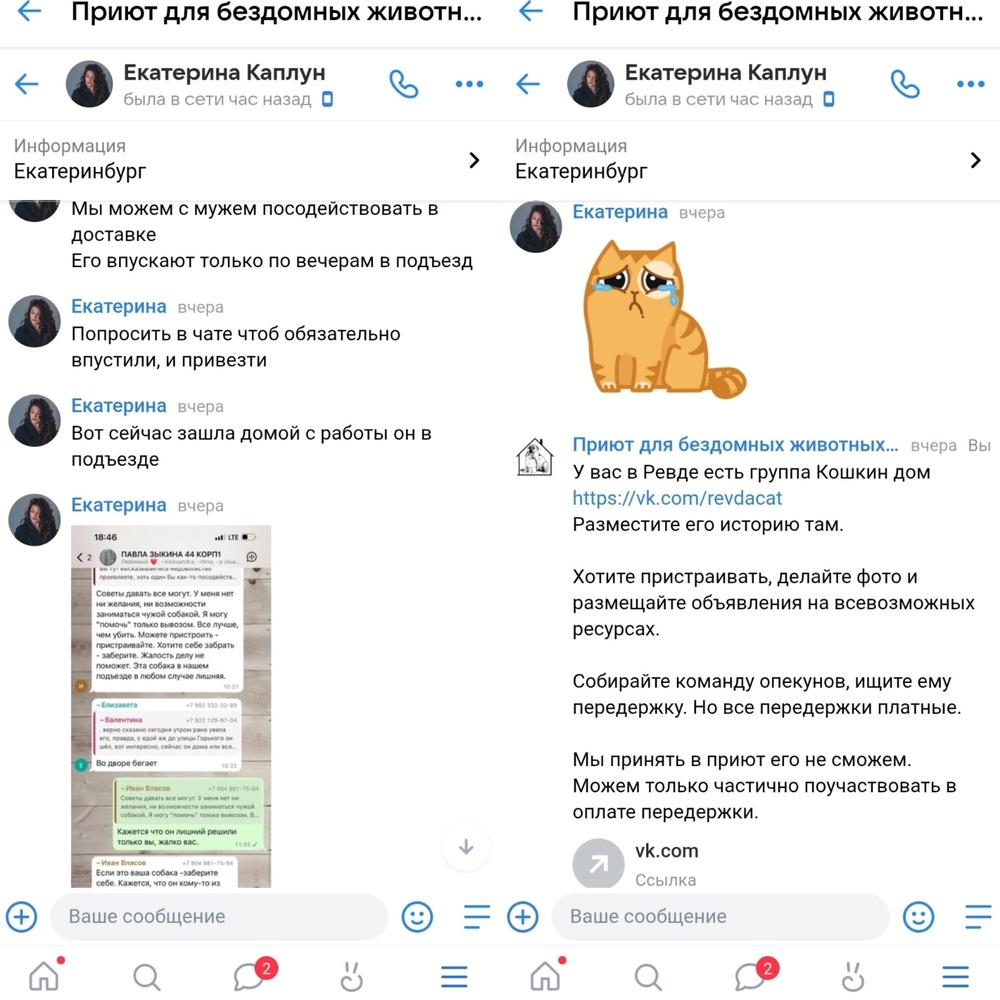
Task: Open hamburger menu in right bottom bar
Action: pos(955,976)
